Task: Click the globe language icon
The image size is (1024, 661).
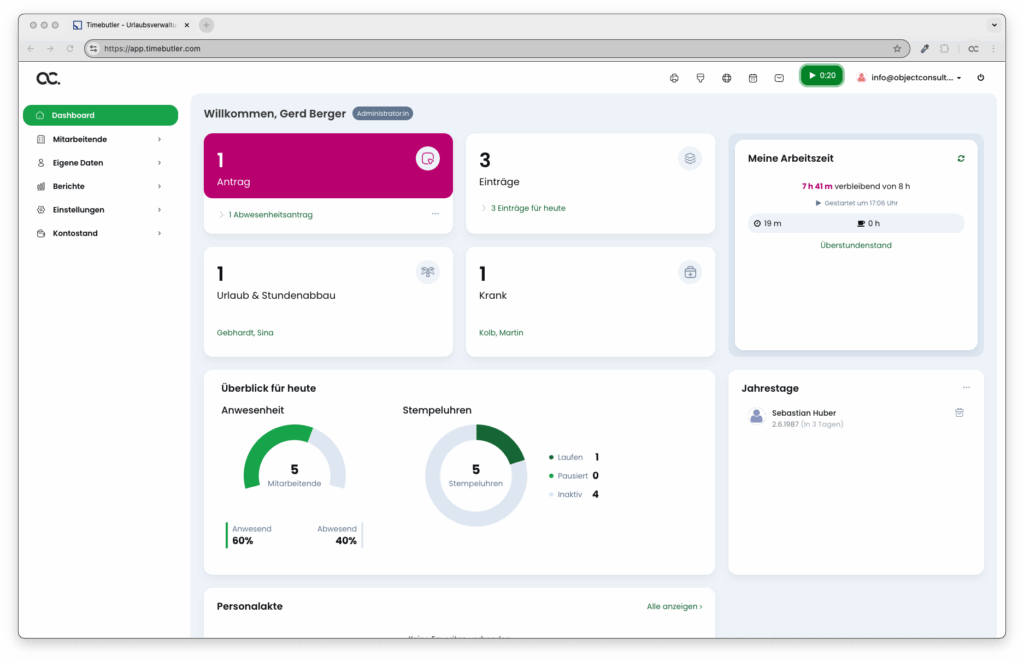Action: click(726, 78)
